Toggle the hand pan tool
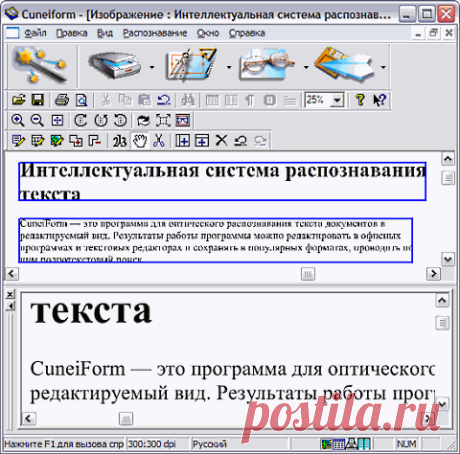Viewport: 460px width, 454px height. tap(140, 140)
